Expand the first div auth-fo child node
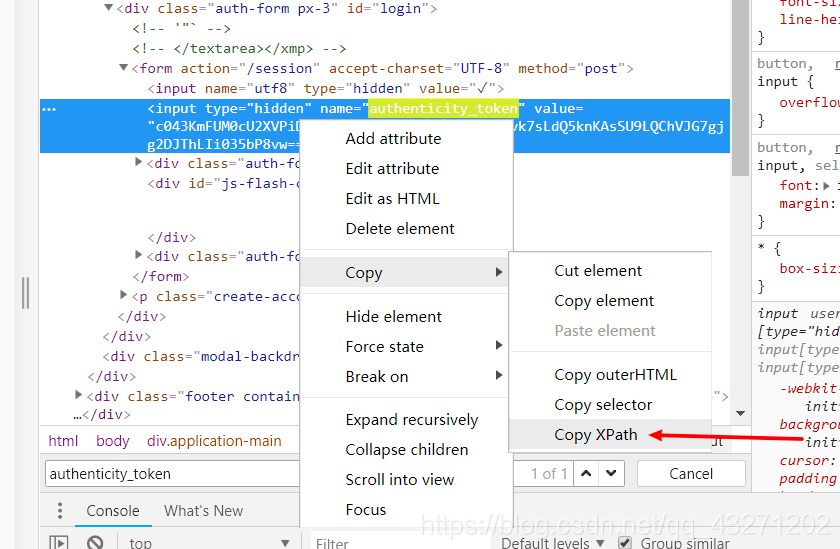Screen dimensions: 840x549 click(138, 162)
